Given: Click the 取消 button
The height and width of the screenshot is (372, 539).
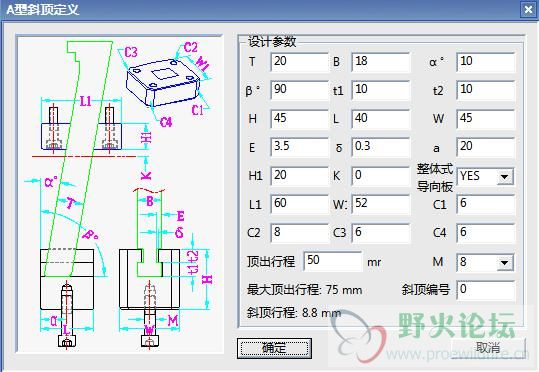Looking at the screenshot, I should click(488, 348).
